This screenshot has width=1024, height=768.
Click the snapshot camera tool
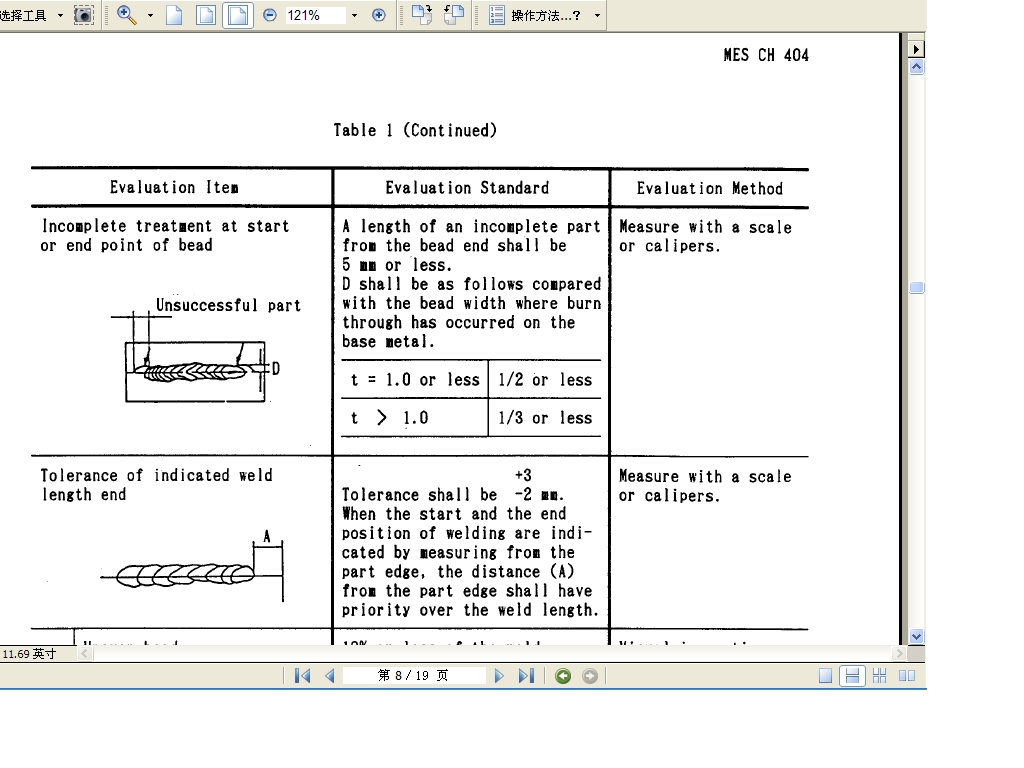click(84, 15)
